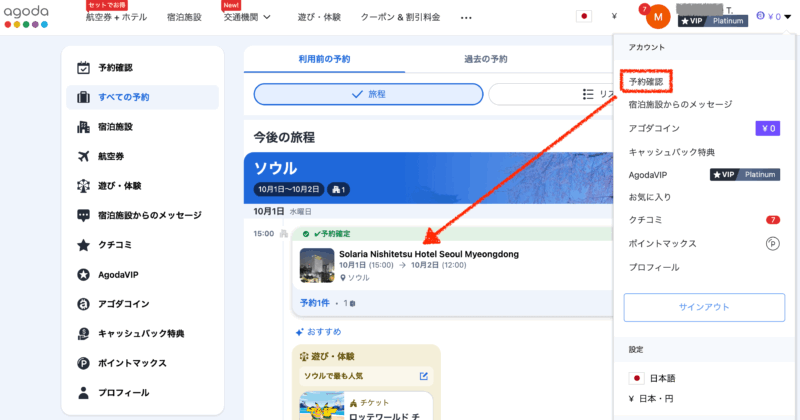This screenshot has height=420, width=800.
Task: Select プロフィール in the account dropdown
Action: (654, 267)
